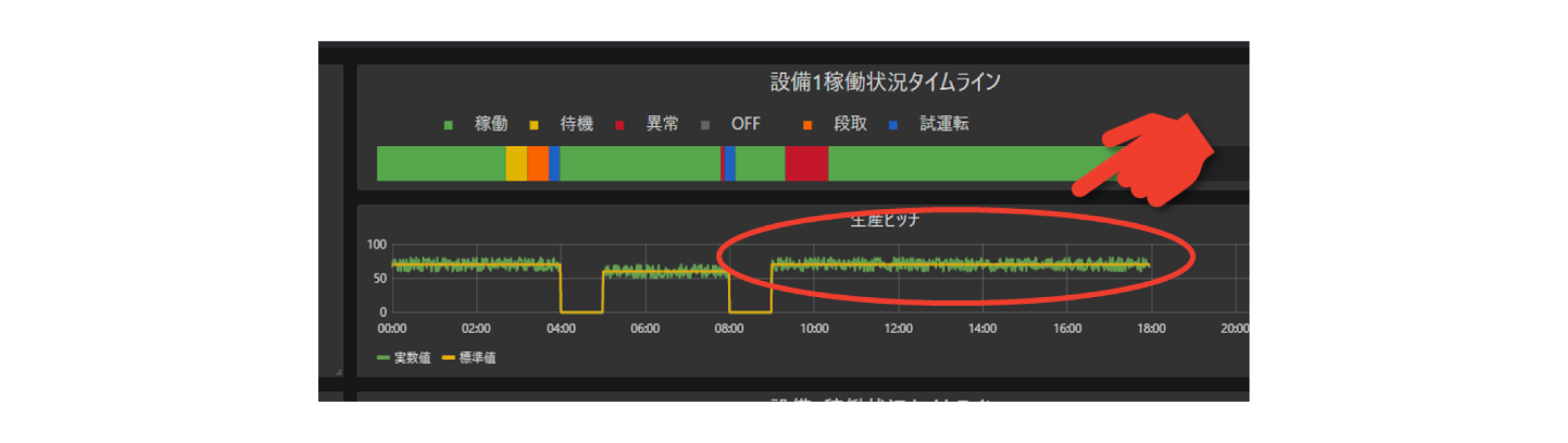This screenshot has height=443, width=1568.
Task: Open the 設備1稼働状況タイムライン panel title
Action: pyautogui.click(x=885, y=82)
